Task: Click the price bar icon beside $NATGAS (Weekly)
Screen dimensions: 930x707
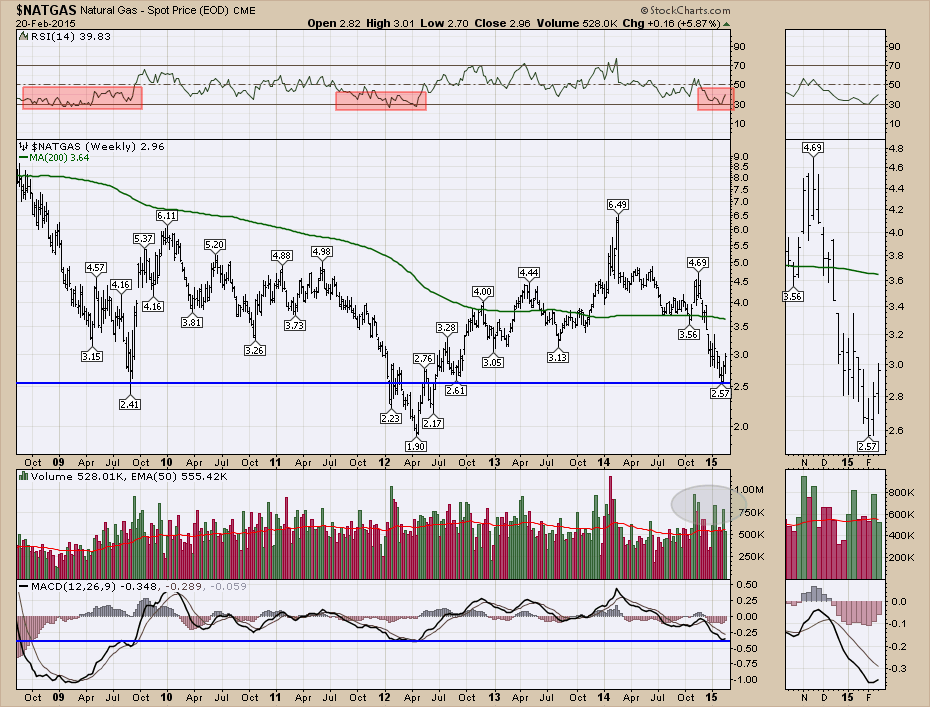Action: 24,147
